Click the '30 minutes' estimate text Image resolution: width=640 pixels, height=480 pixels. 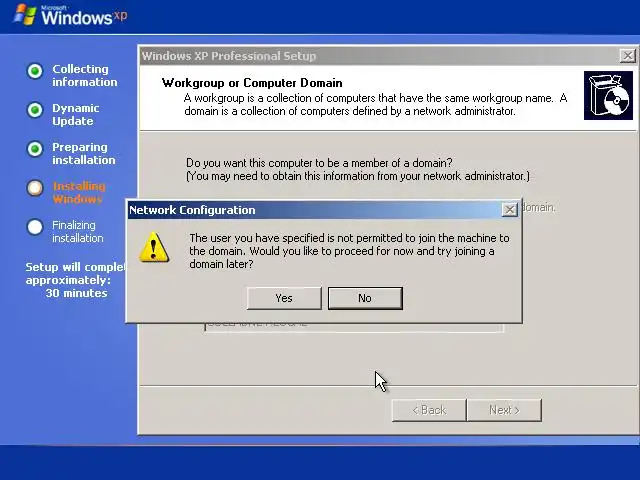coord(76,293)
